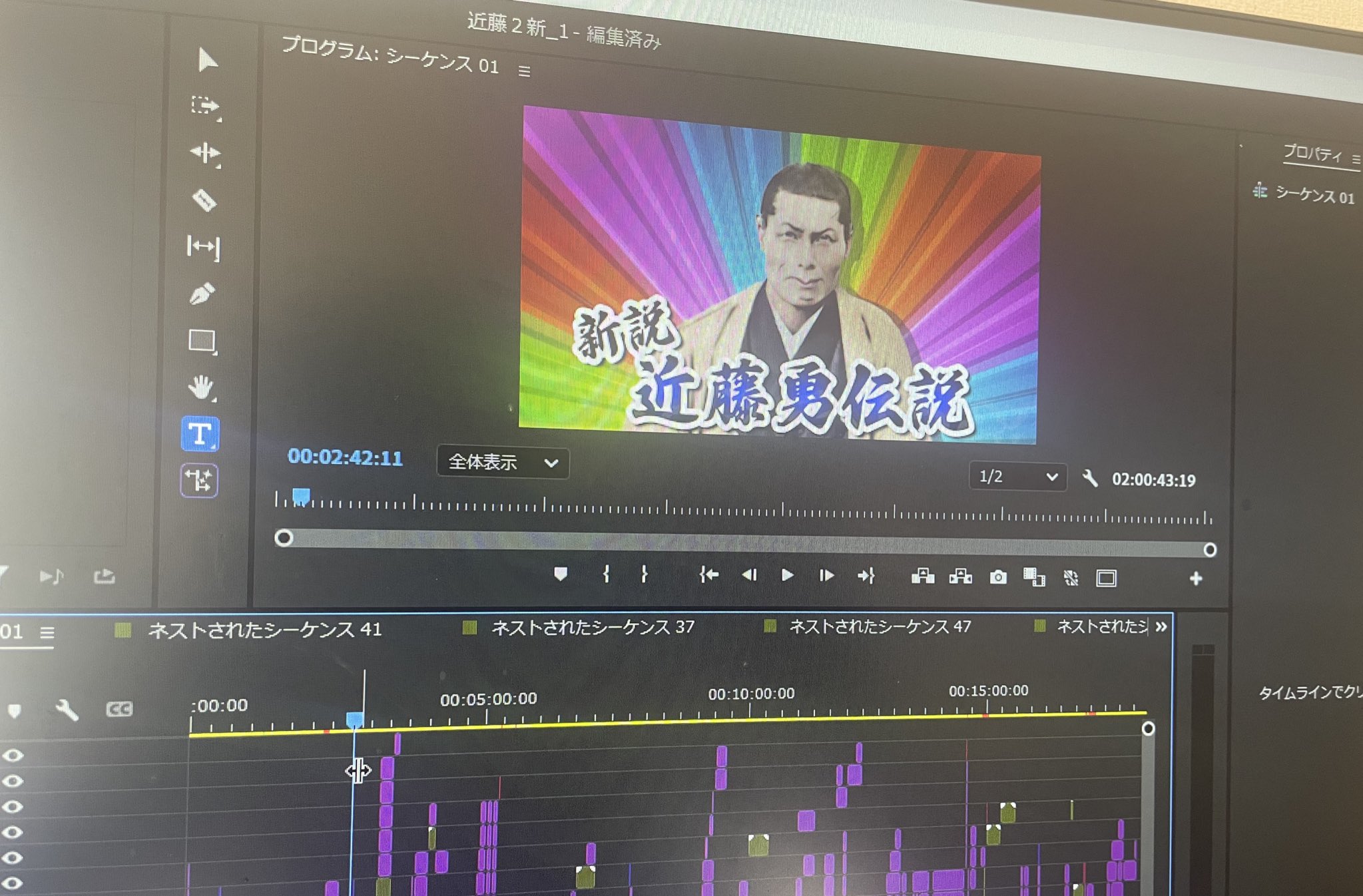Select the Selection arrow tool

click(208, 60)
